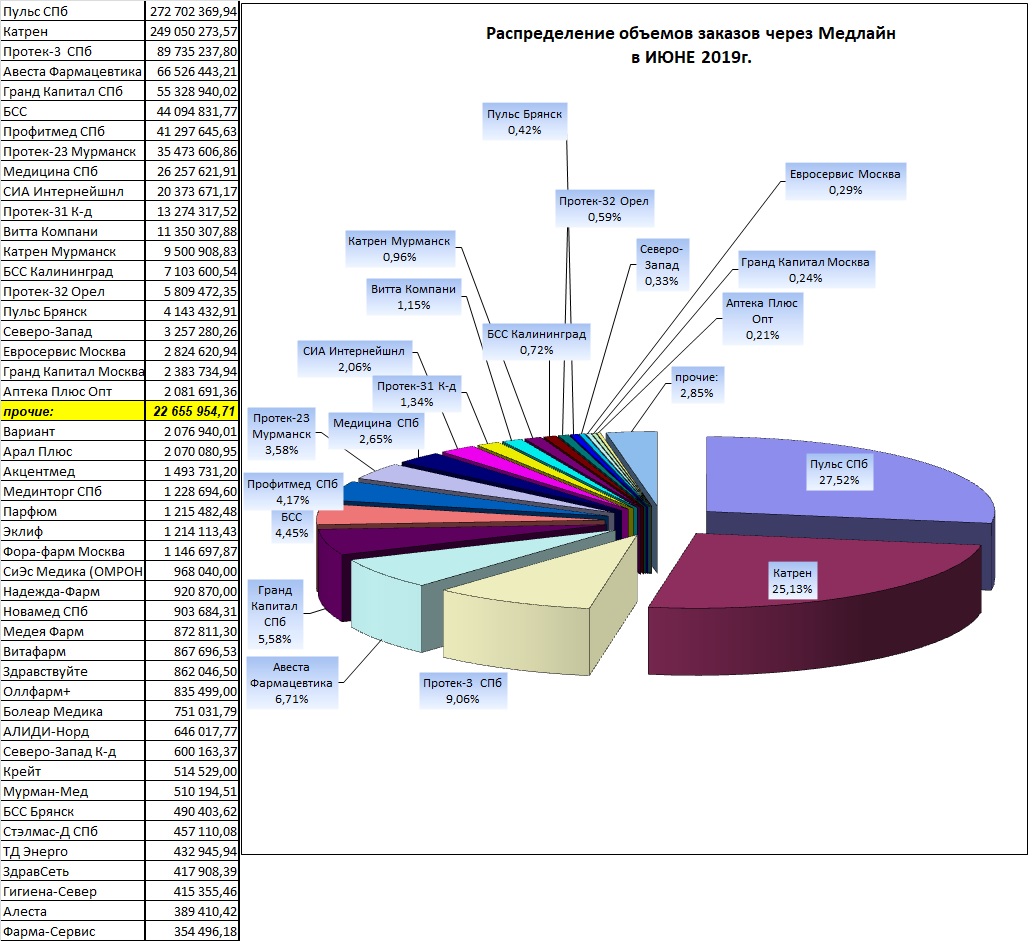The image size is (1036, 941).
Task: Select the 'Здравствуйте' table cell
Action: coord(73,671)
